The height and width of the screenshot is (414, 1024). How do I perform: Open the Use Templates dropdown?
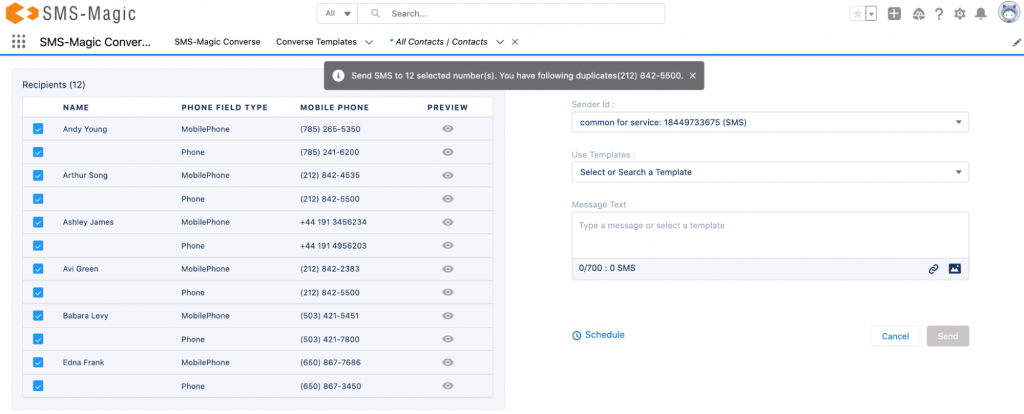pos(770,172)
